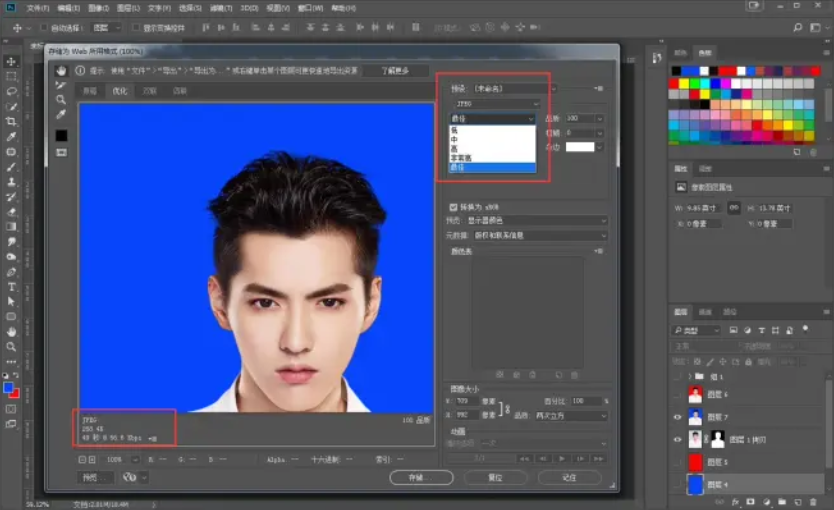The image size is (834, 510).
Task: Select the Slice Select tool in the dialog
Action: pos(61,85)
